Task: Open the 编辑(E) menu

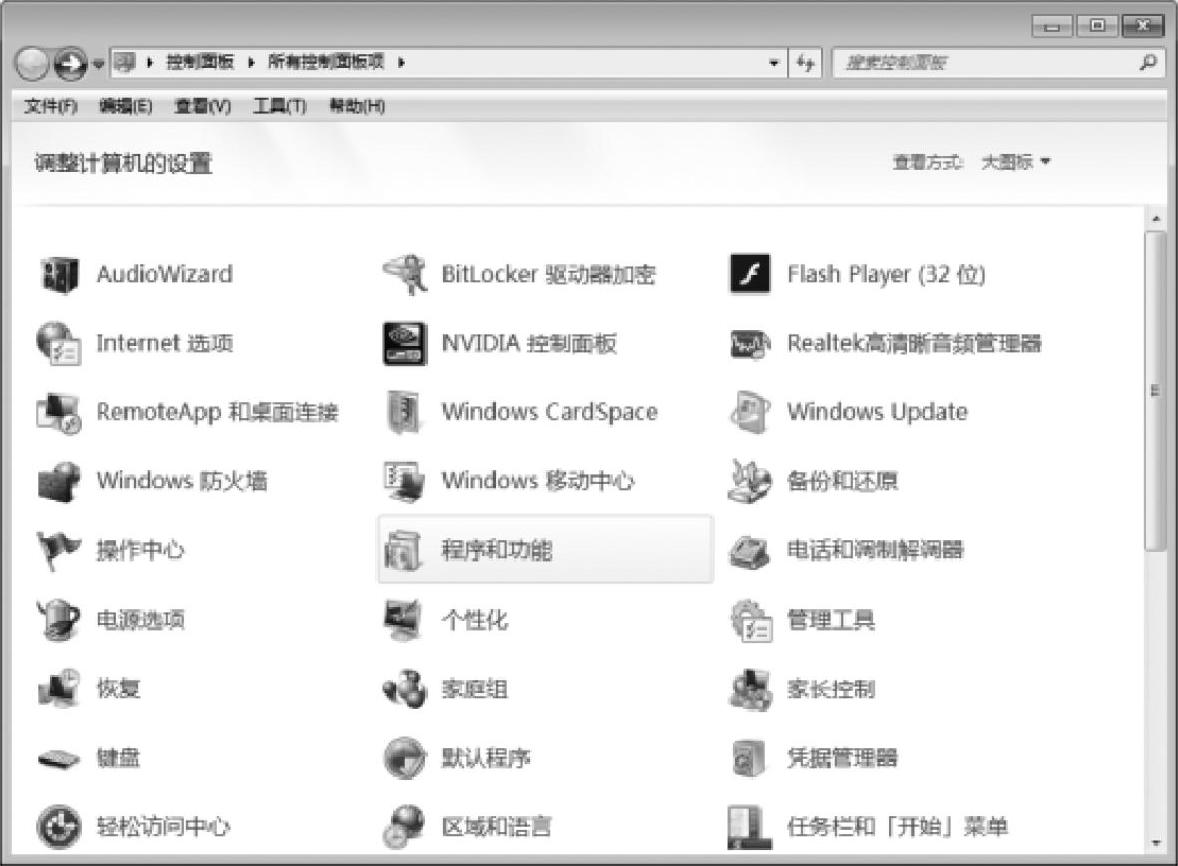Action: [125, 106]
